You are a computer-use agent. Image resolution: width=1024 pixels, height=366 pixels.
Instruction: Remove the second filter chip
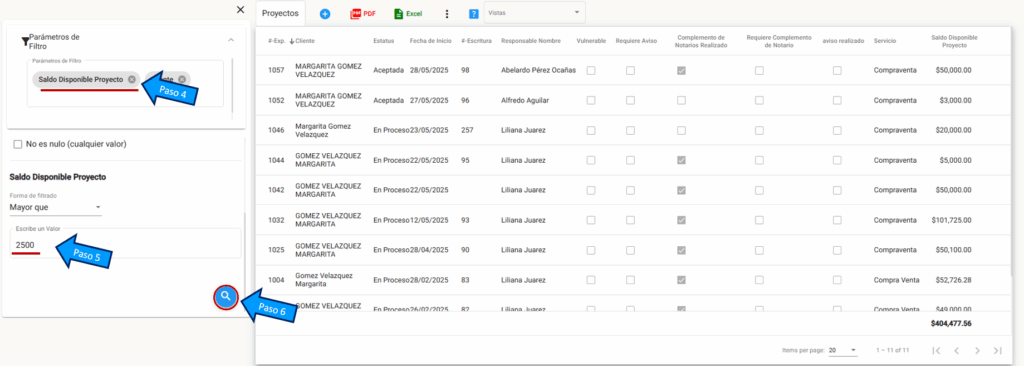[182, 79]
